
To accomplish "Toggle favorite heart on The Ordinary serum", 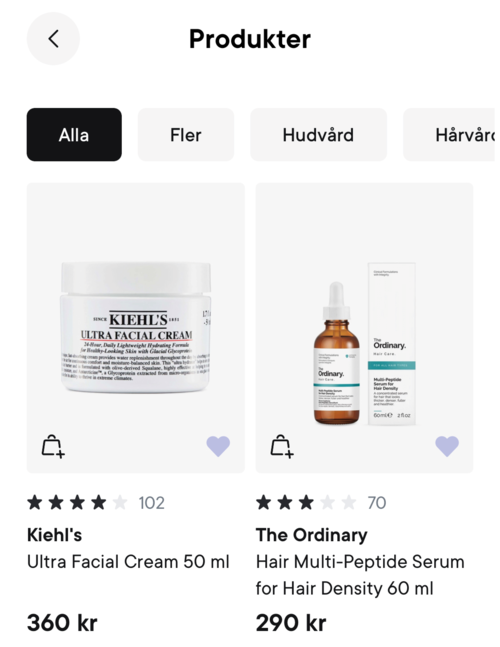I will click(x=447, y=446).
